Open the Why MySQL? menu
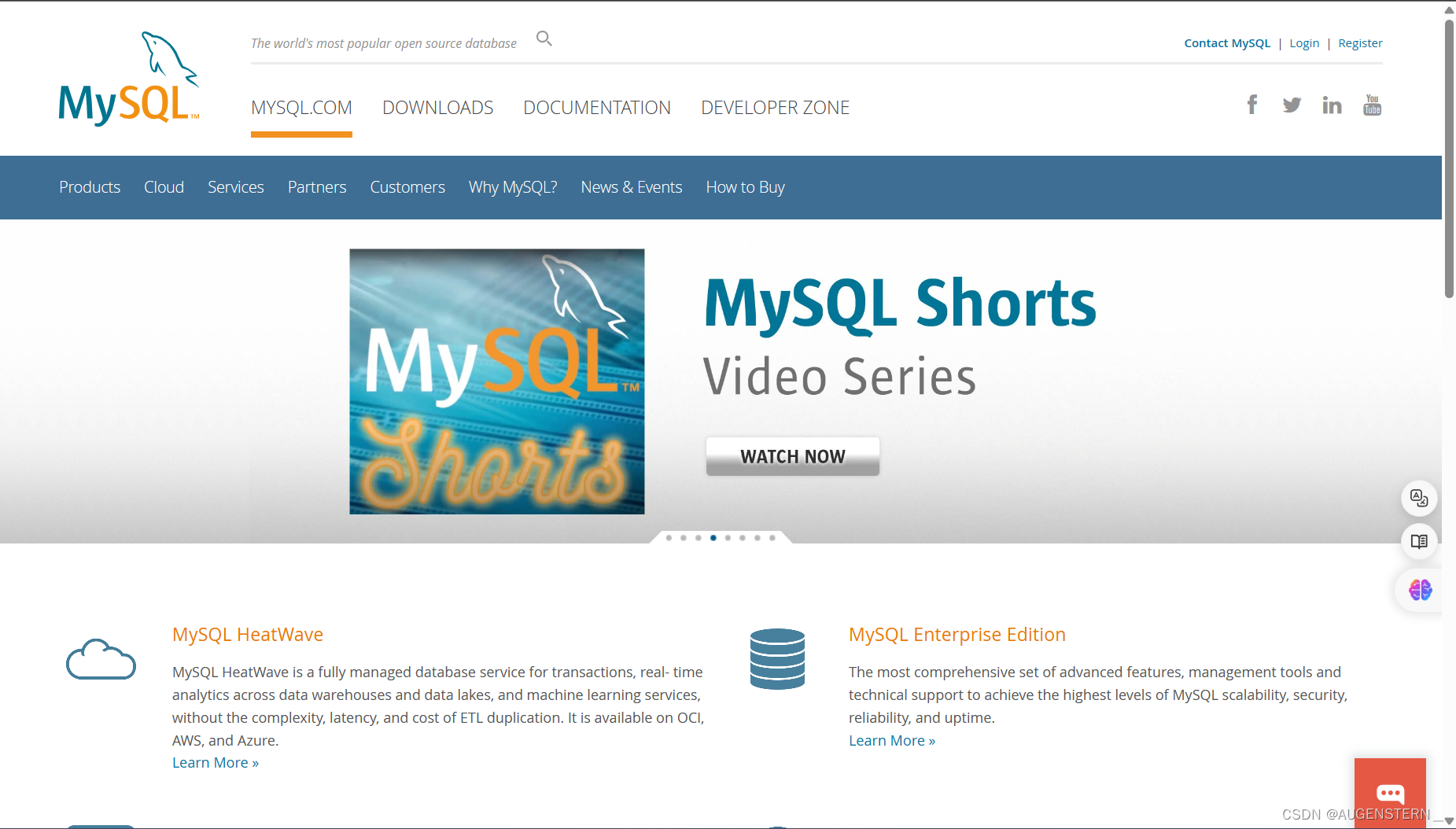 [513, 187]
